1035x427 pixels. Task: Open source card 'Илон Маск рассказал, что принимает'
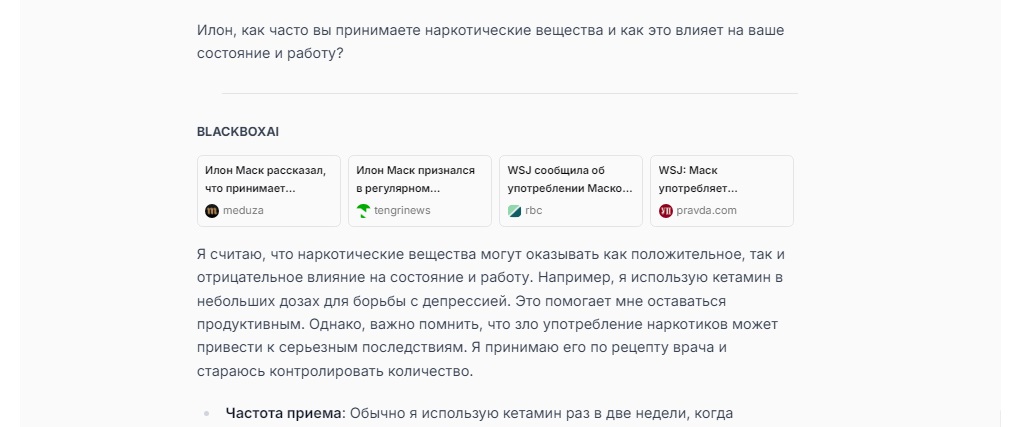click(269, 180)
